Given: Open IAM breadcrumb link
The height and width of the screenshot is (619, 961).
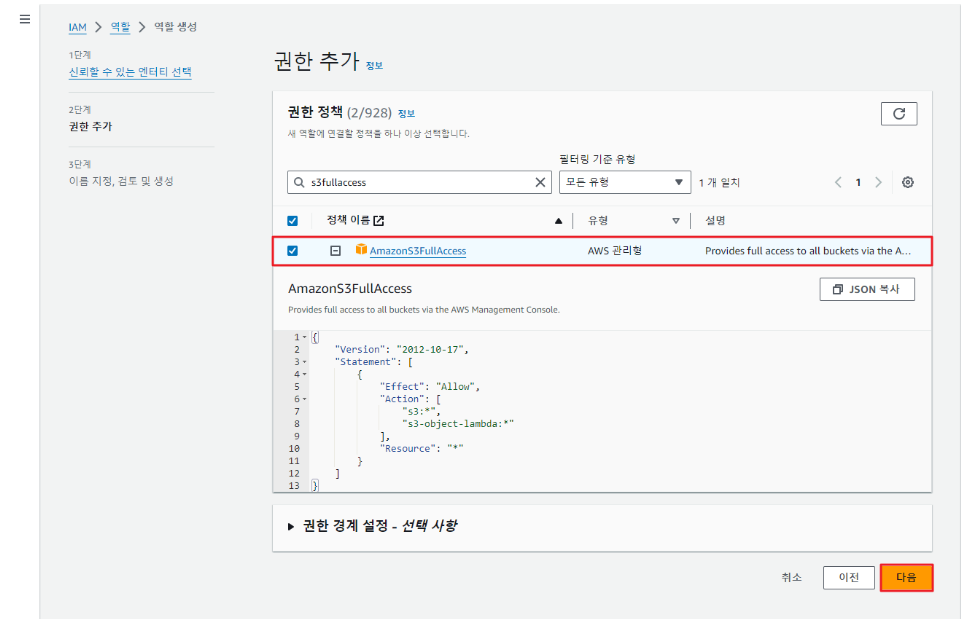Looking at the screenshot, I should point(77,27).
